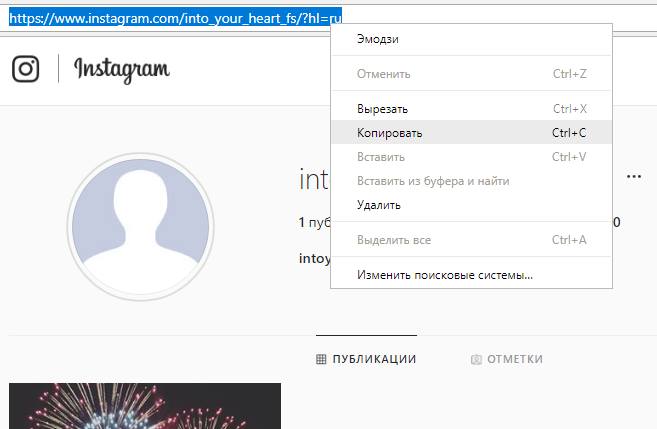The width and height of the screenshot is (657, 429).
Task: Select Копировать in the context menu
Action: (x=471, y=133)
